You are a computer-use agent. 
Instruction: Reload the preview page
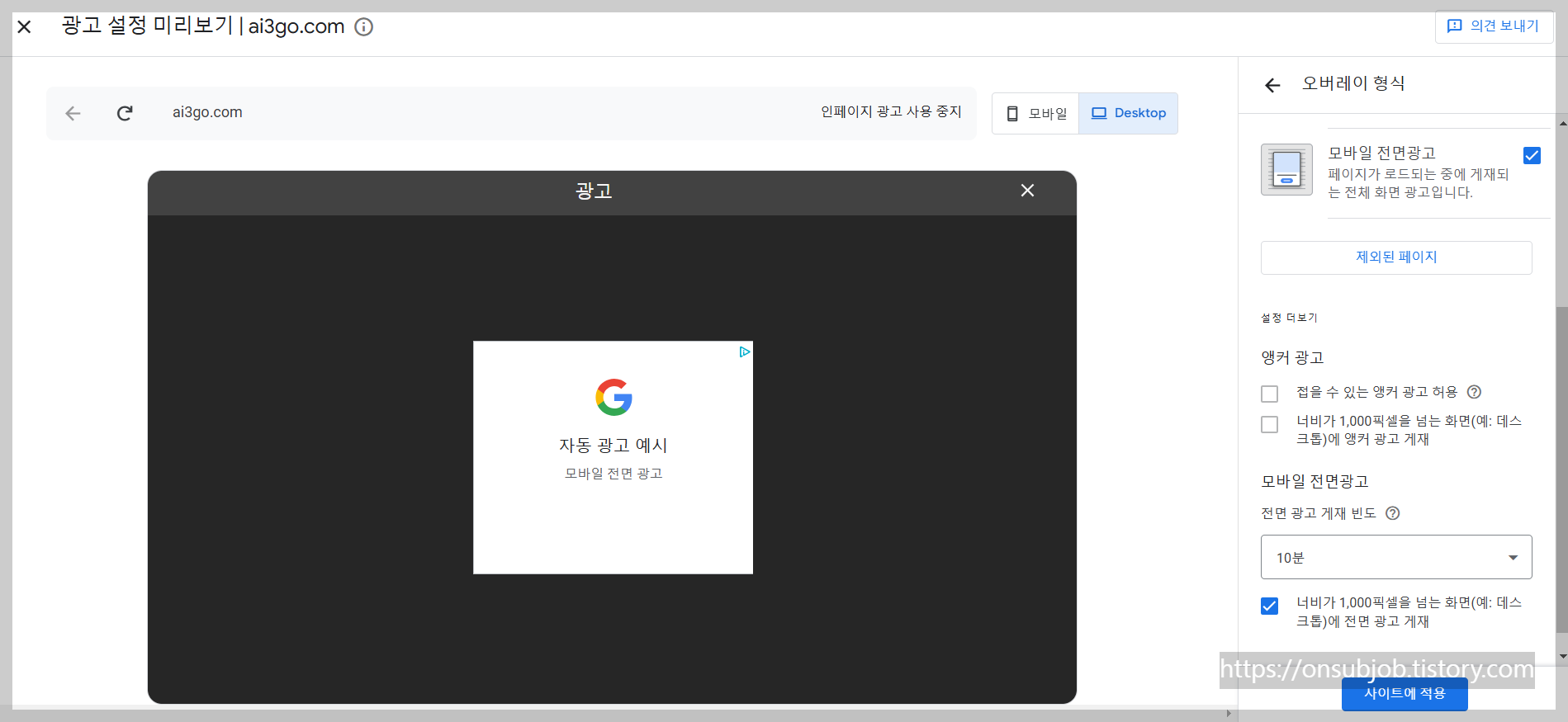click(x=125, y=113)
